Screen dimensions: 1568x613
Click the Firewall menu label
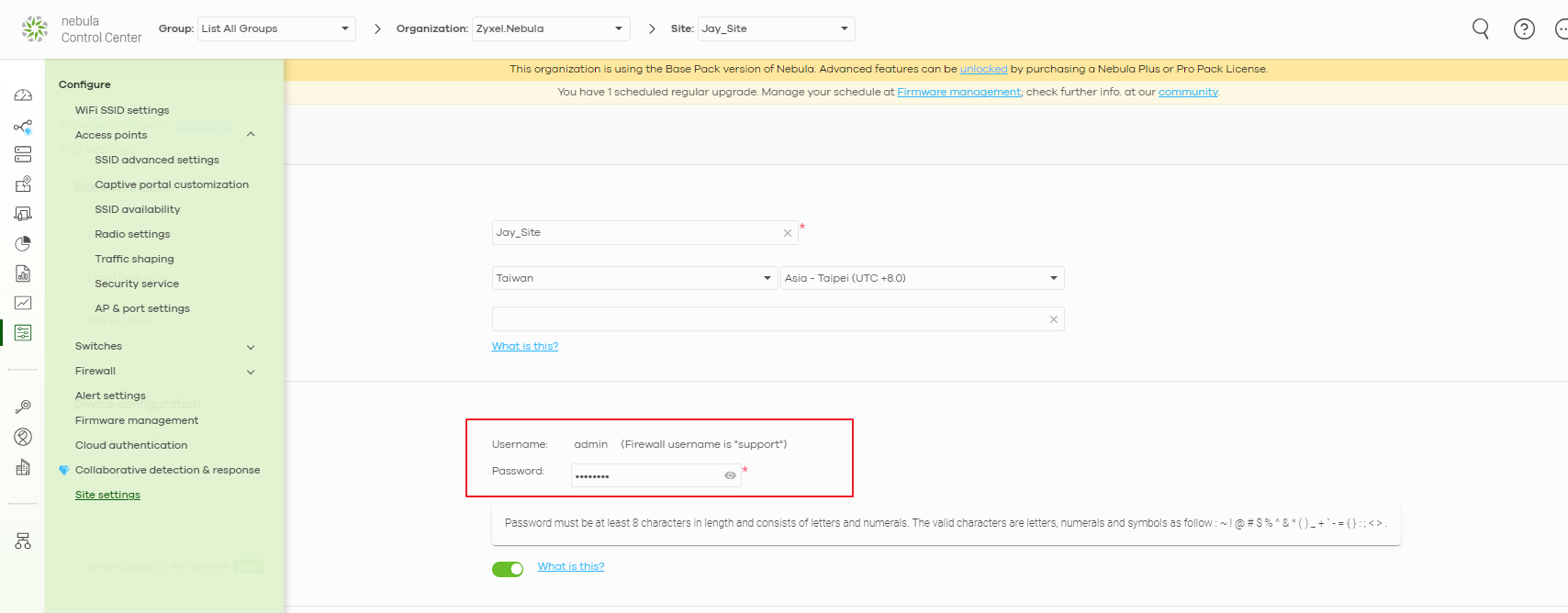(95, 371)
